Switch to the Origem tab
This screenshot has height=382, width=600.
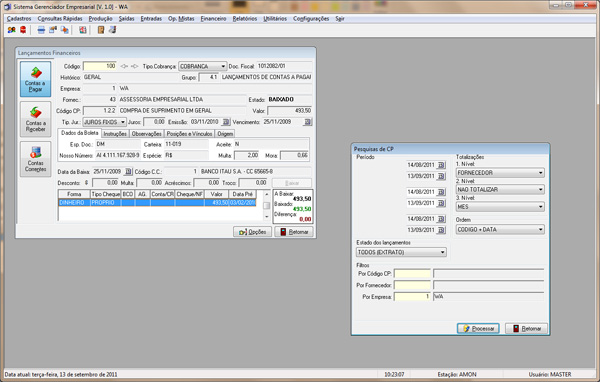click(x=225, y=134)
